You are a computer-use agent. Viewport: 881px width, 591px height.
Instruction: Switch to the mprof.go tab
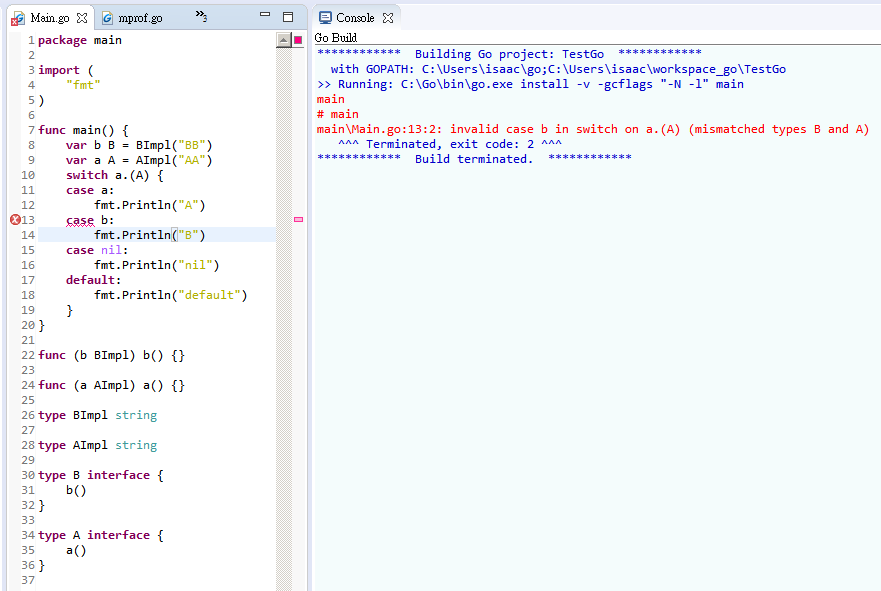pyautogui.click(x=139, y=18)
